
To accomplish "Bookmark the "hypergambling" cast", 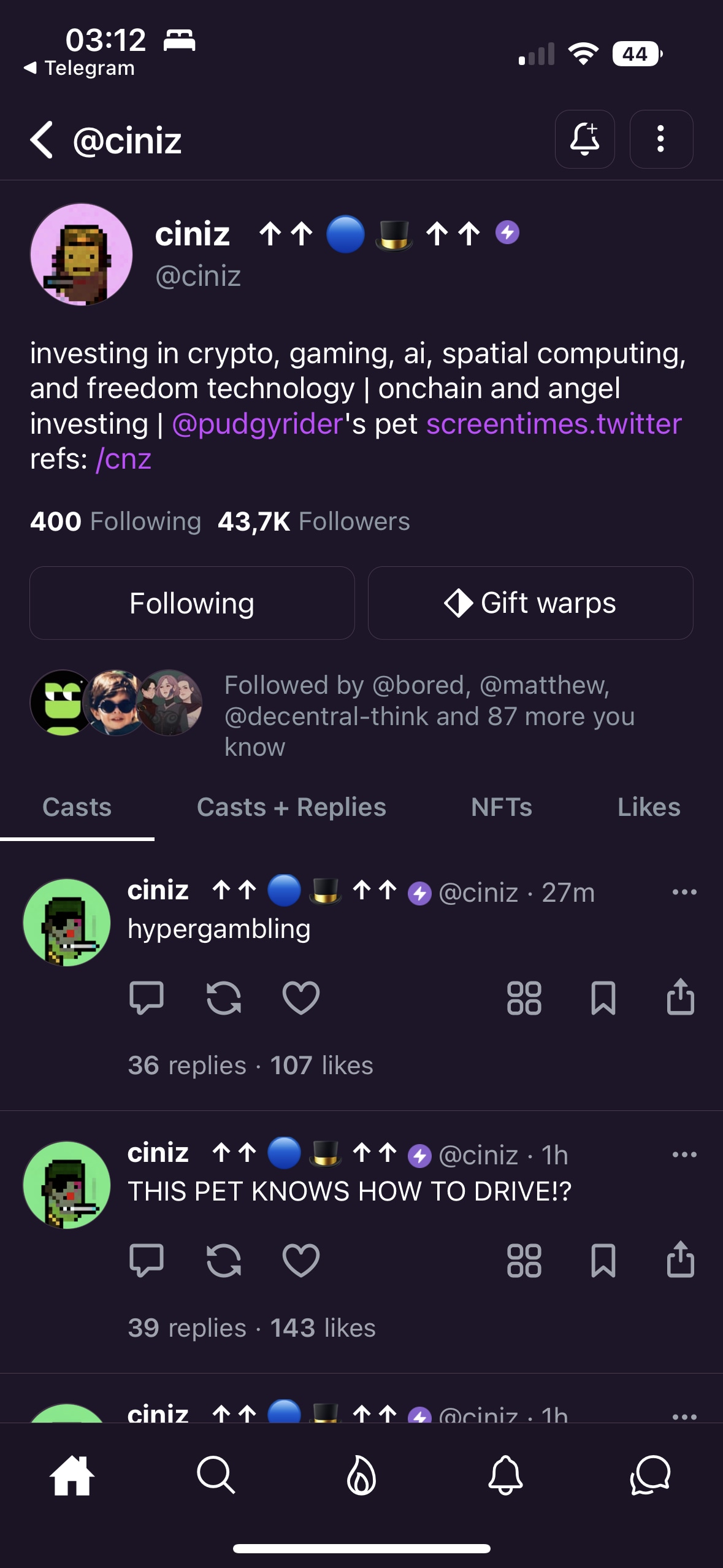I will coord(603,997).
